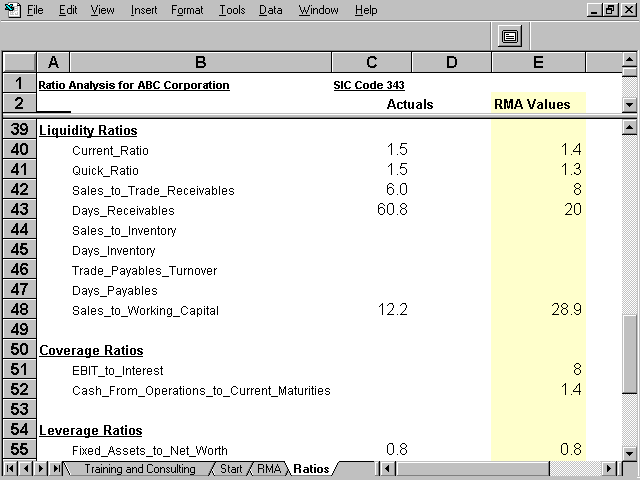Click the Current_Ratio label cell
The height and width of the screenshot is (480, 640).
coord(110,151)
